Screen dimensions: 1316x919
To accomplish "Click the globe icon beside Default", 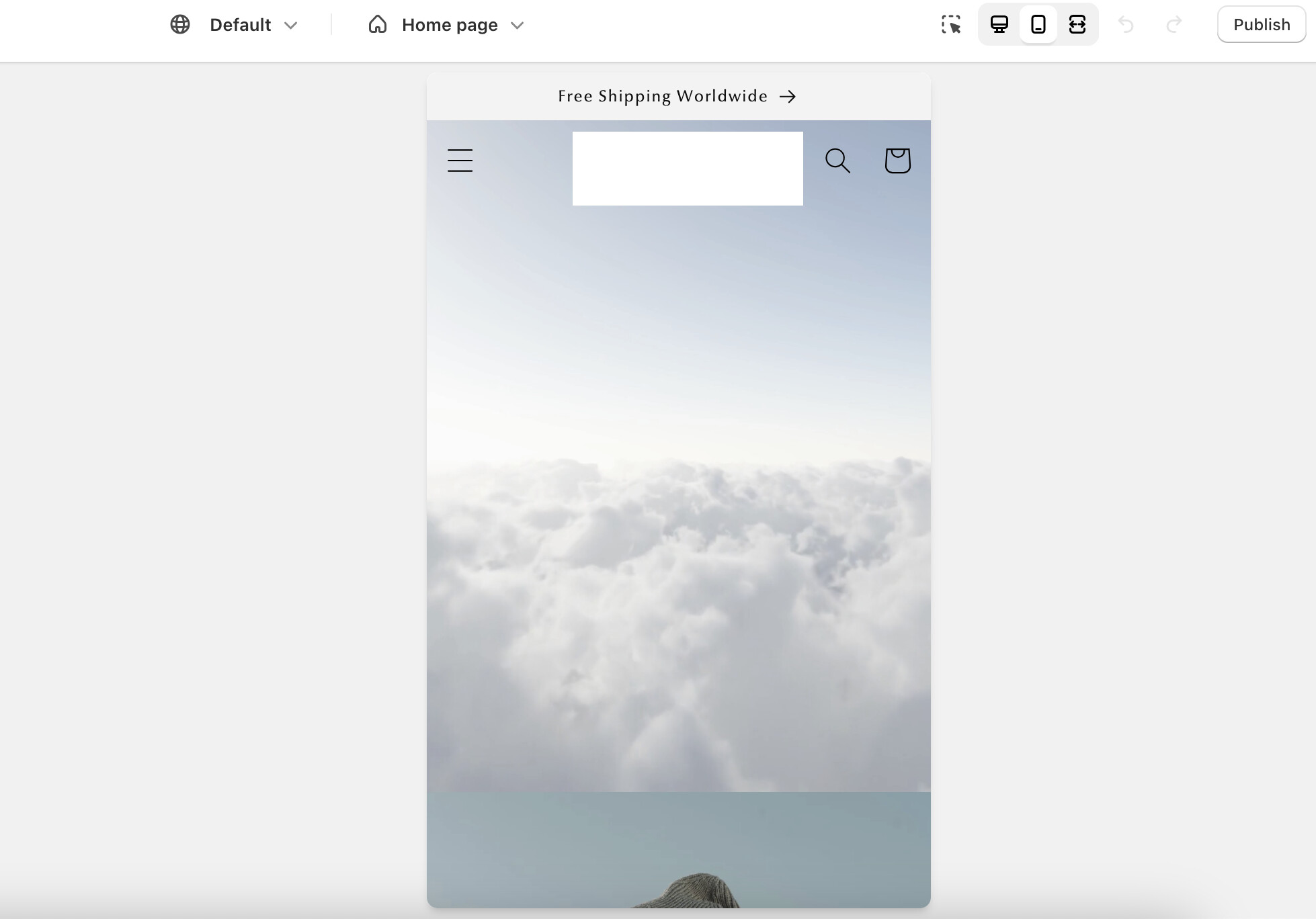I will tap(180, 25).
